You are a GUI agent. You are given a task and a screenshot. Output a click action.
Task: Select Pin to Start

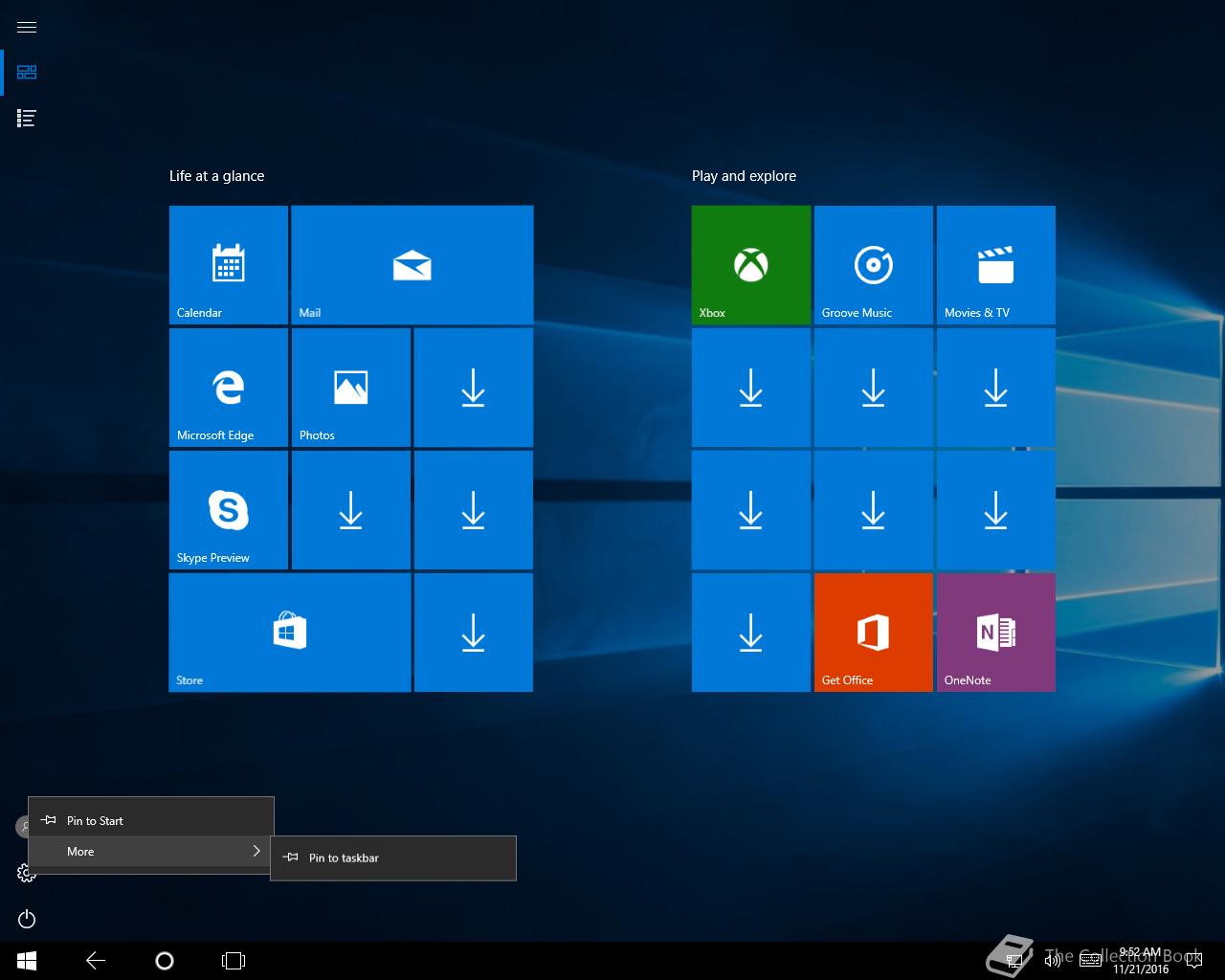pos(96,820)
